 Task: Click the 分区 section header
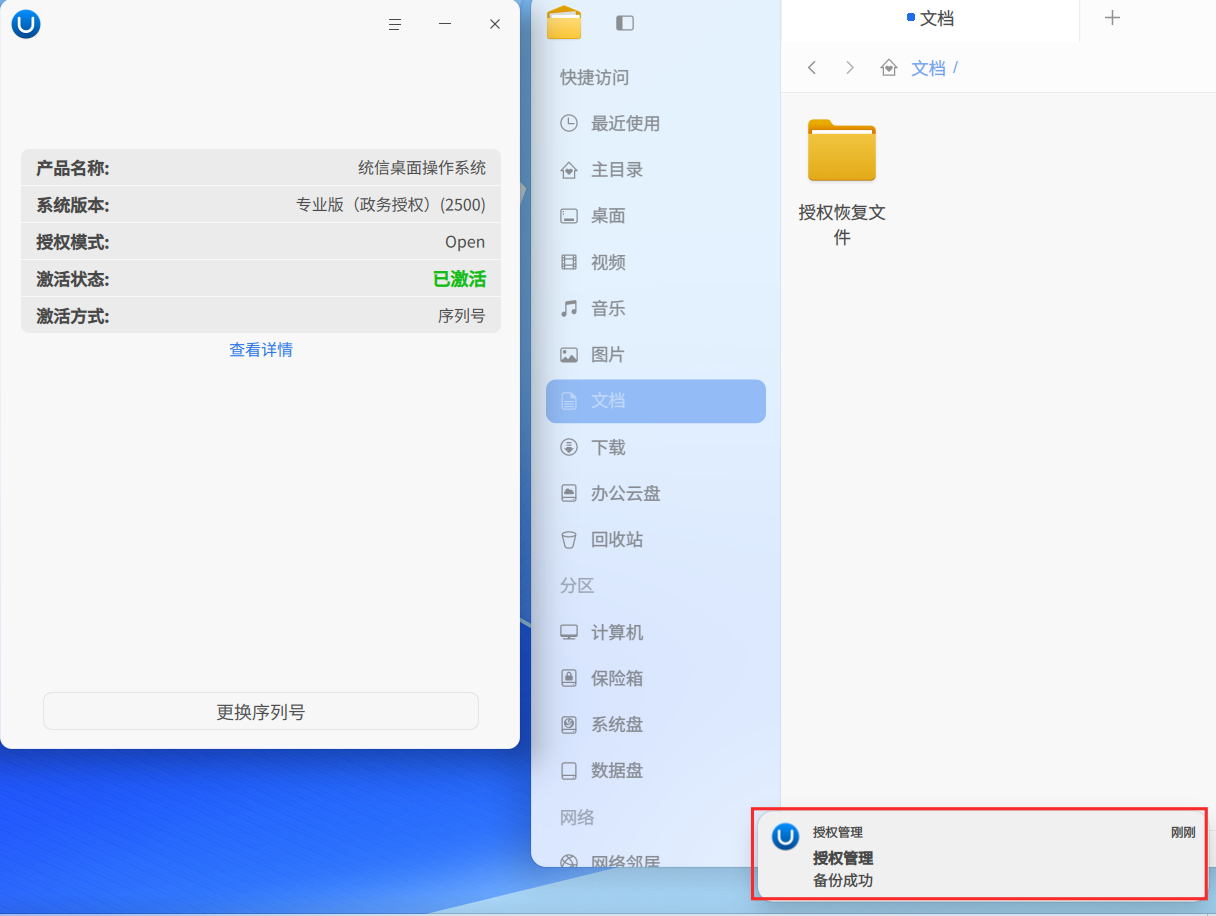coord(577,586)
